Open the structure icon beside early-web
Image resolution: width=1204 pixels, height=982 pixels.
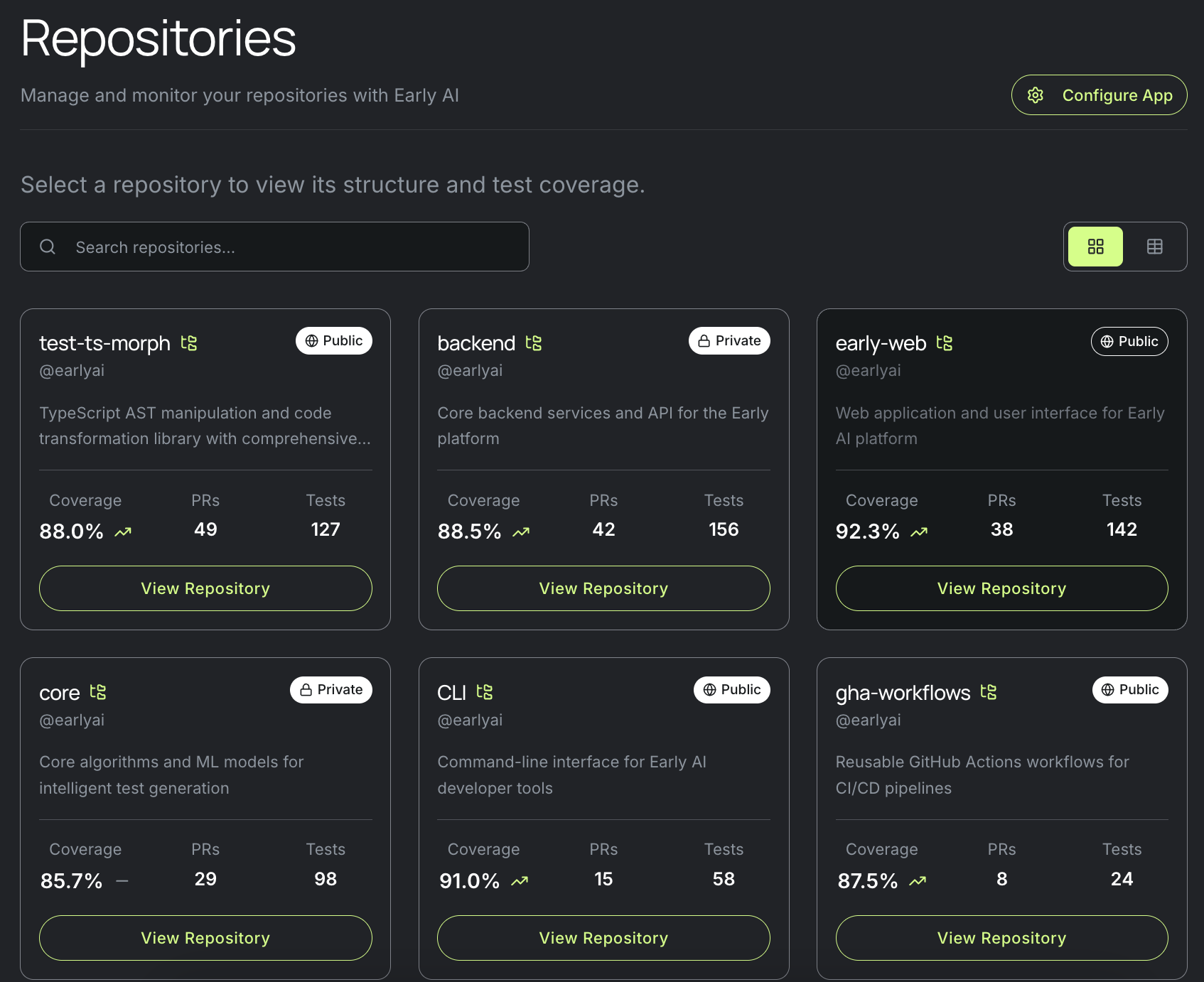[945, 343]
